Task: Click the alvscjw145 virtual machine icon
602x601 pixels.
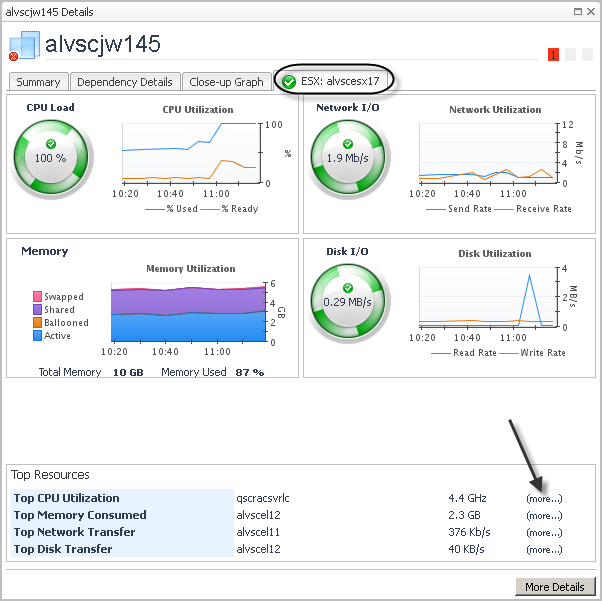Action: 24,46
